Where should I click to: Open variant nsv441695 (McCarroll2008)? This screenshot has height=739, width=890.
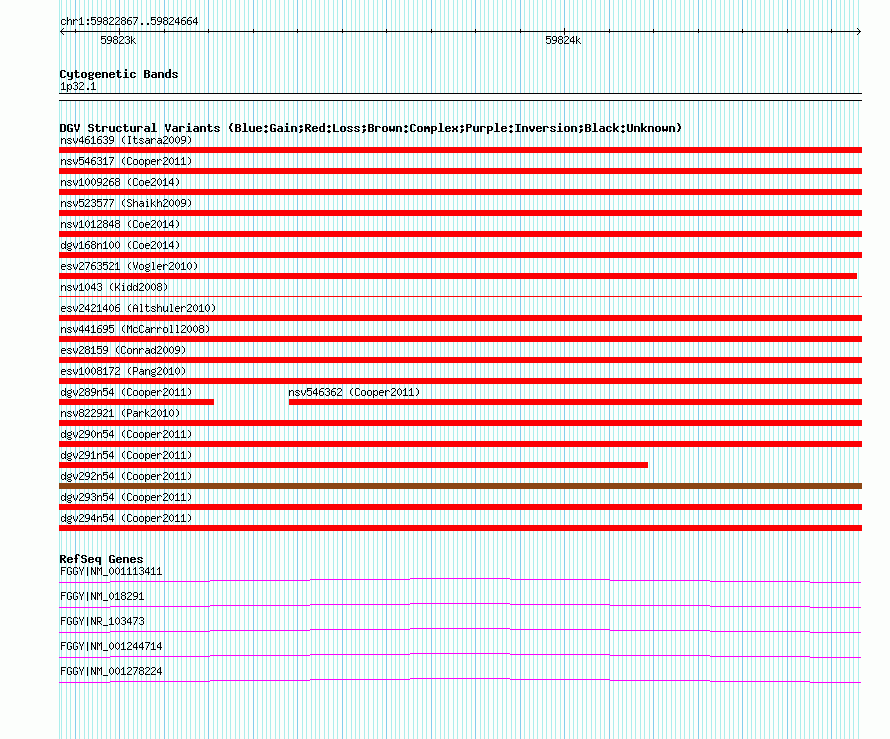click(x=135, y=329)
